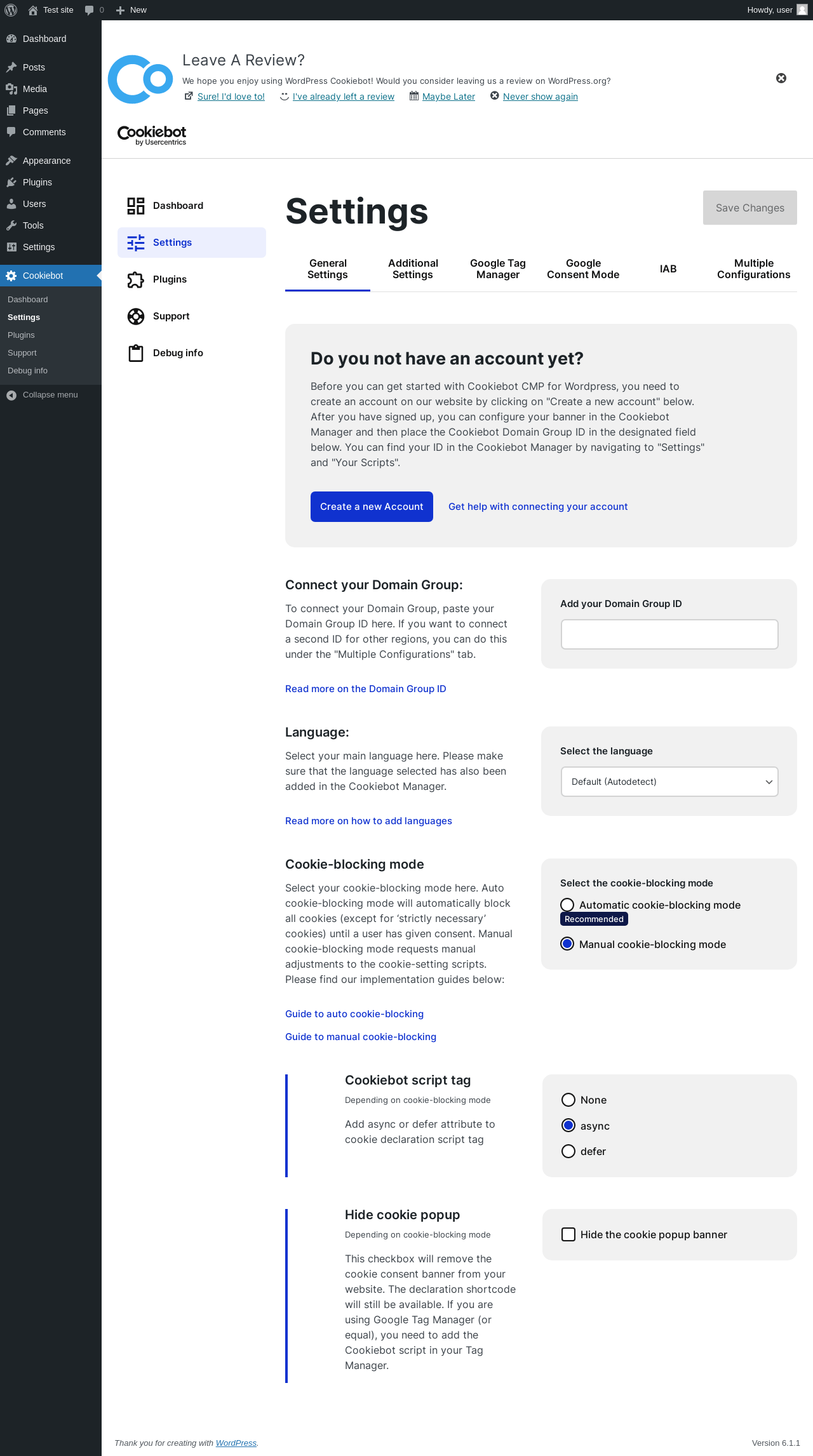This screenshot has height=1456, width=813.
Task: Switch to General Settings tab
Action: pyautogui.click(x=328, y=269)
